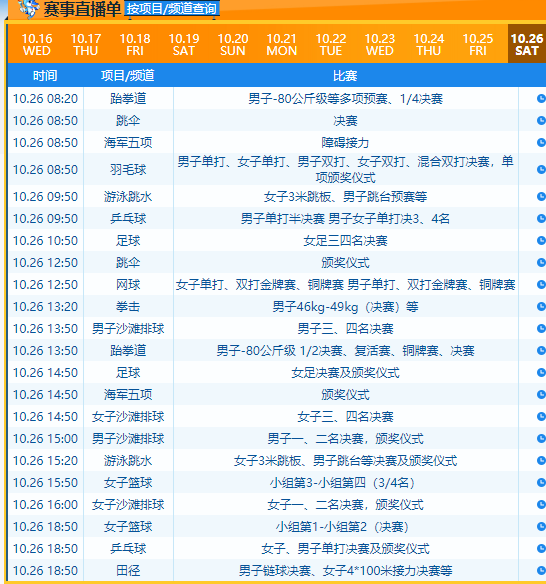Click the mascot logo beside 赛事直播单
Image resolution: width=546 pixels, height=584 pixels.
(x=28, y=9)
